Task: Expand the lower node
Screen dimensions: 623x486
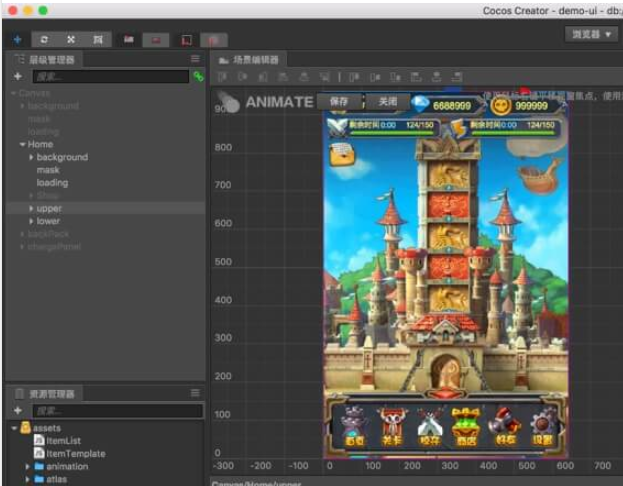Action: (x=31, y=221)
